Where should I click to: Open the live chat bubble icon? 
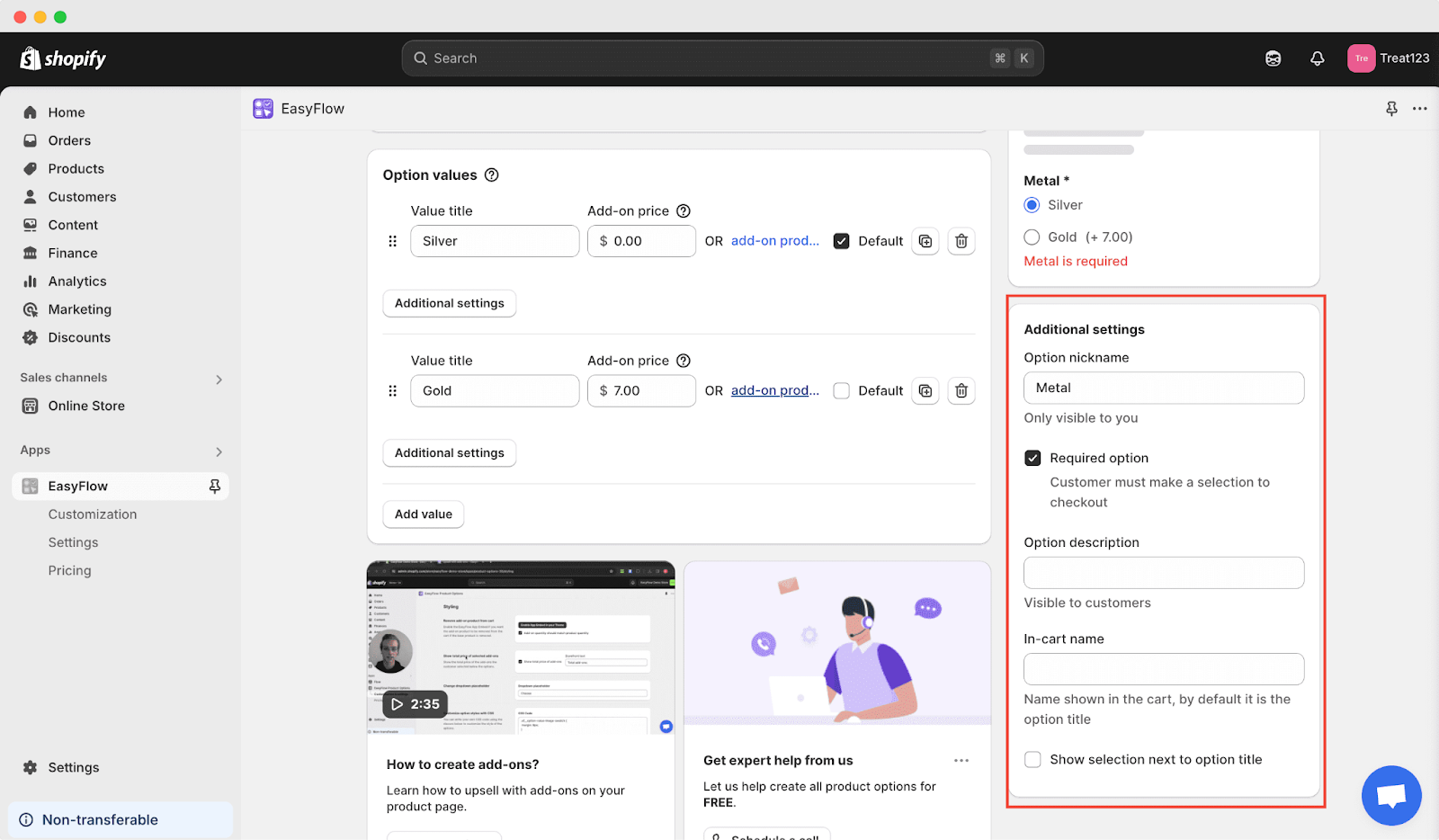click(1390, 795)
